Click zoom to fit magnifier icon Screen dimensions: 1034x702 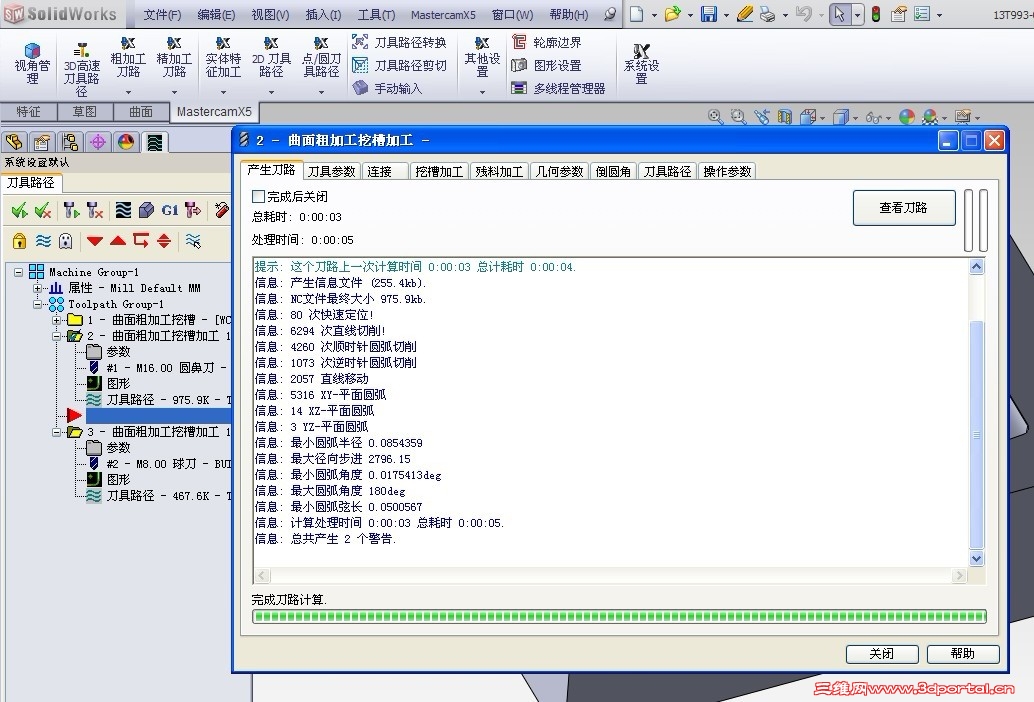point(715,117)
